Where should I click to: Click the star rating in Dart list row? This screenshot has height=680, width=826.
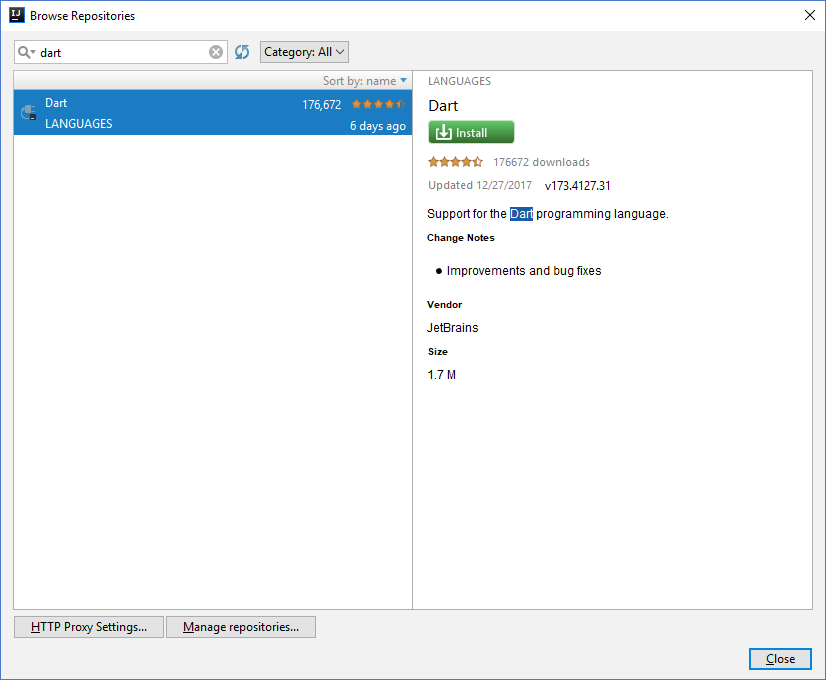tap(379, 104)
